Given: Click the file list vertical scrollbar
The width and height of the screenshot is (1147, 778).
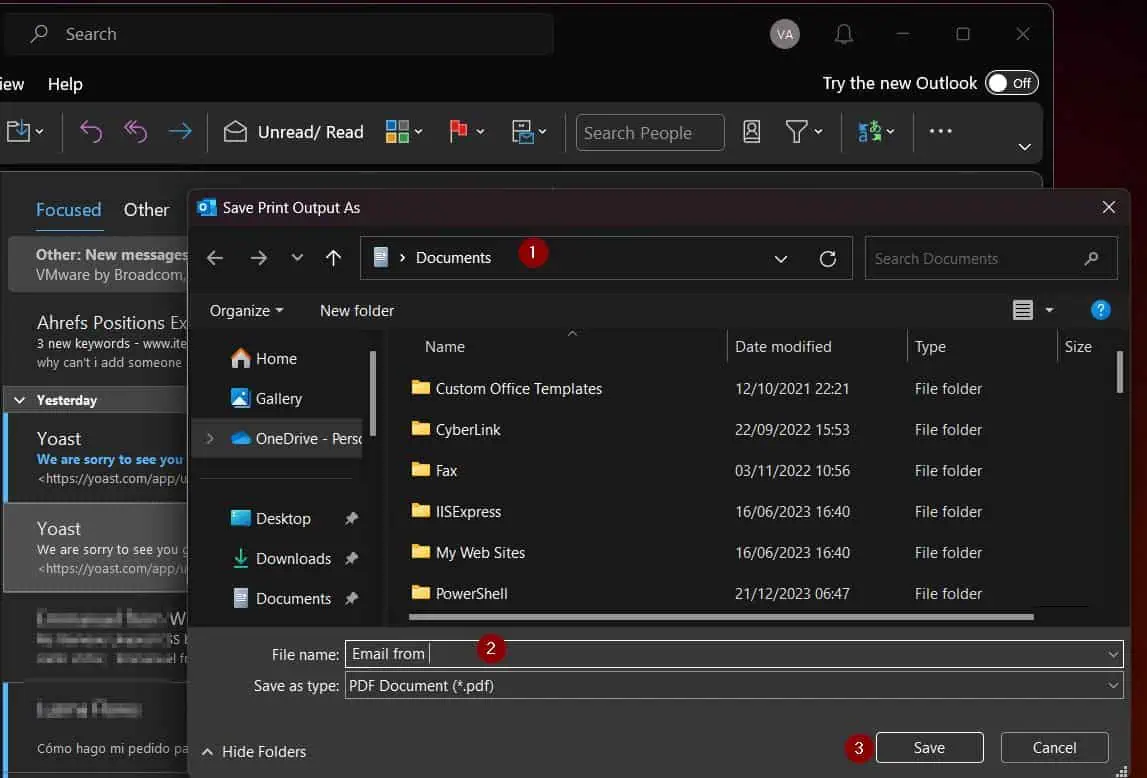Looking at the screenshot, I should tap(1119, 372).
